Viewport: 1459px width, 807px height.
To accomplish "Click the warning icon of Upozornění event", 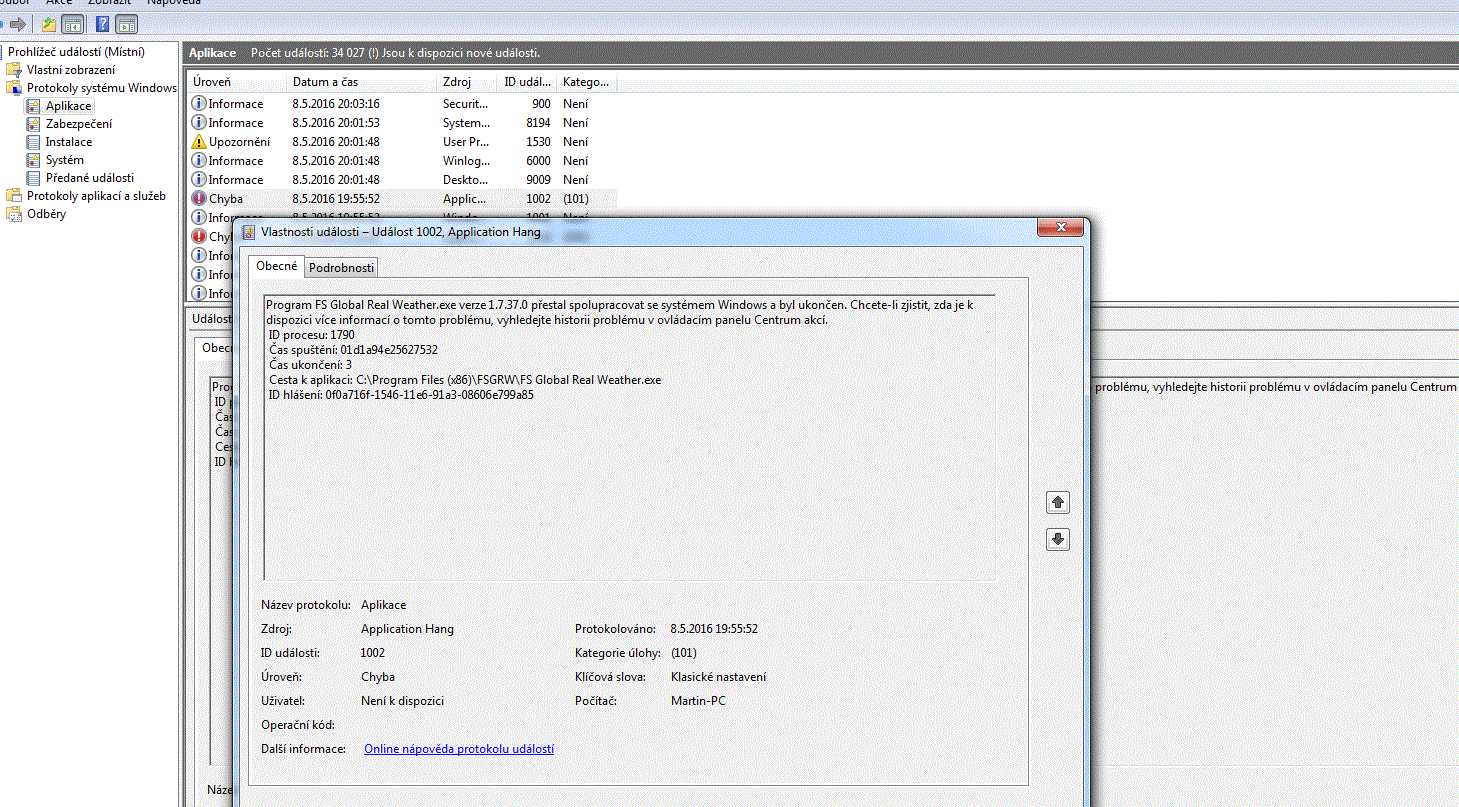I will pos(198,142).
